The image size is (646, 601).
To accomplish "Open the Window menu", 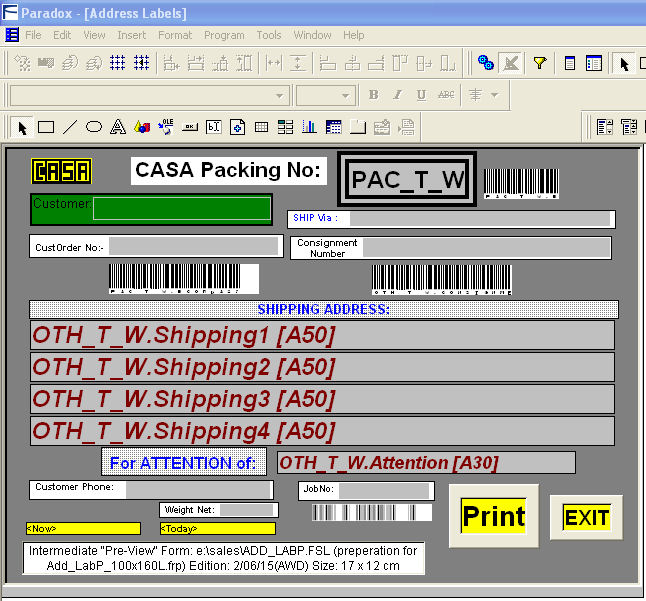I will pos(312,35).
